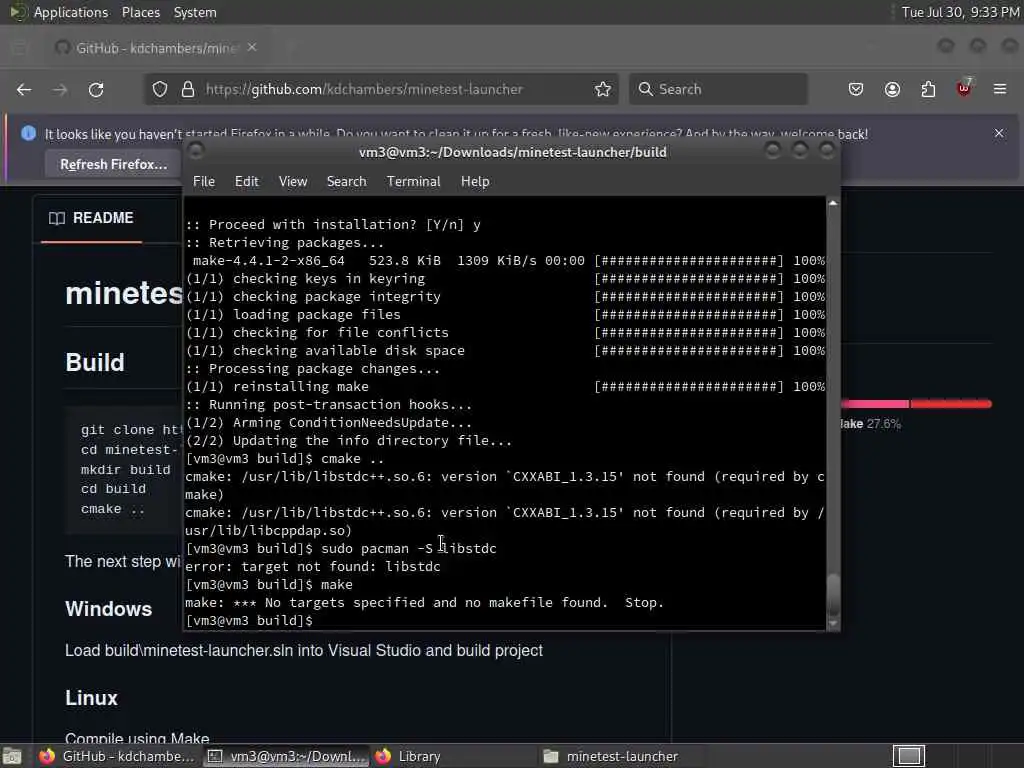Open the terminal Edit menu
1024x768 pixels.
click(x=246, y=182)
